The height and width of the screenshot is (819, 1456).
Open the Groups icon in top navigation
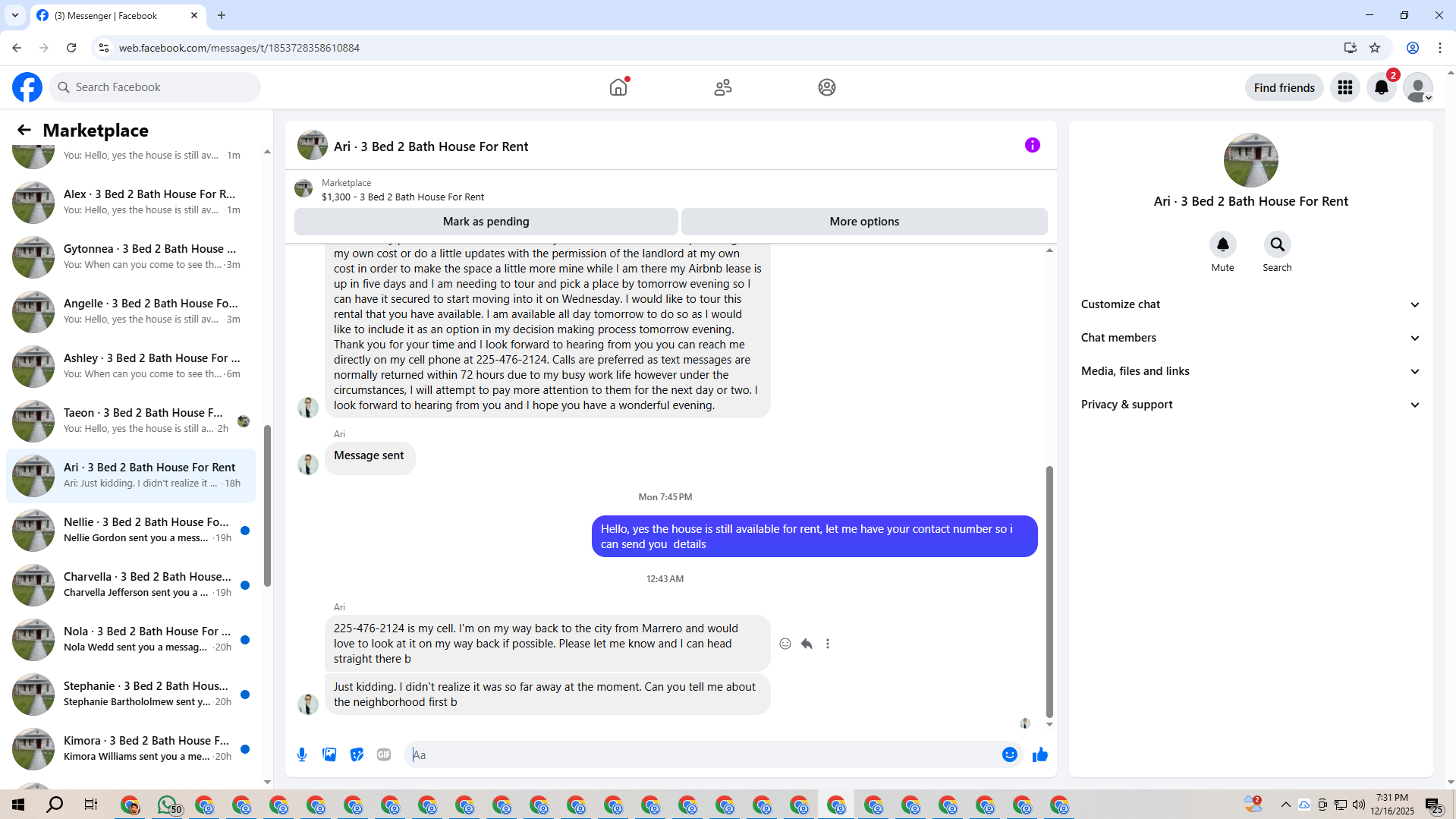click(x=827, y=87)
